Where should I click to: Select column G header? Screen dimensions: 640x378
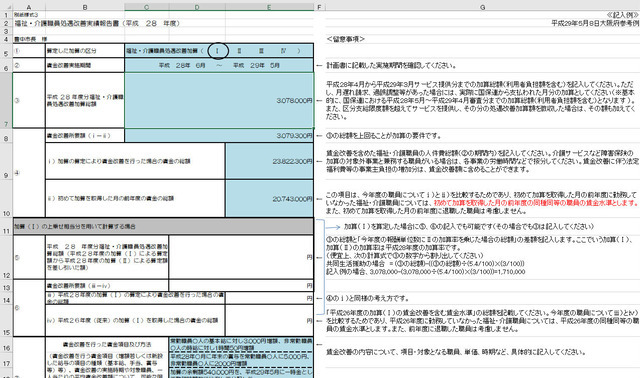coord(482,7)
